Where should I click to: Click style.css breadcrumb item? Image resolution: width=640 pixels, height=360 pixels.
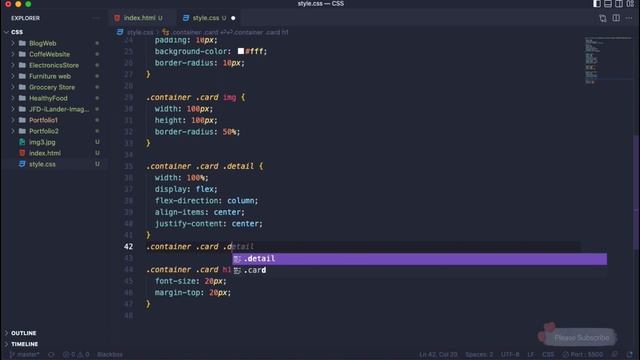140,32
